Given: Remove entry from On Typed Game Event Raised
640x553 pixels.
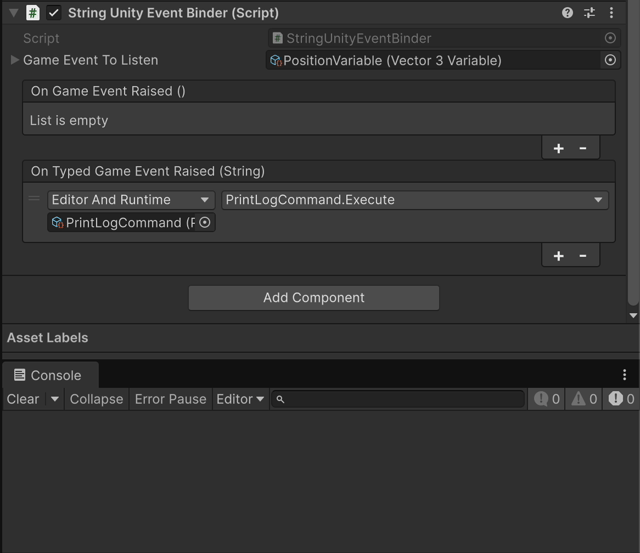Looking at the screenshot, I should 582,256.
